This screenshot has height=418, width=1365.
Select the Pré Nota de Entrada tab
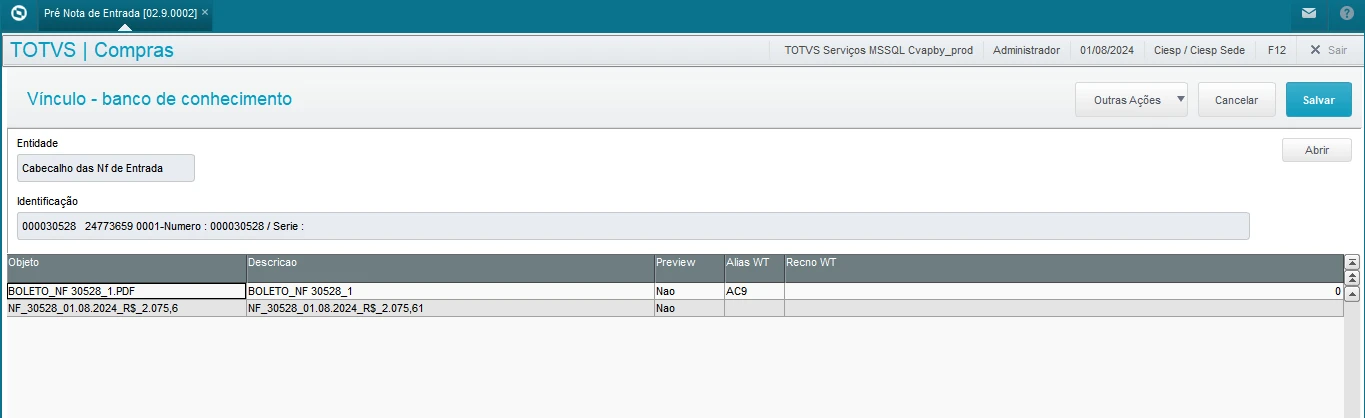tap(120, 13)
